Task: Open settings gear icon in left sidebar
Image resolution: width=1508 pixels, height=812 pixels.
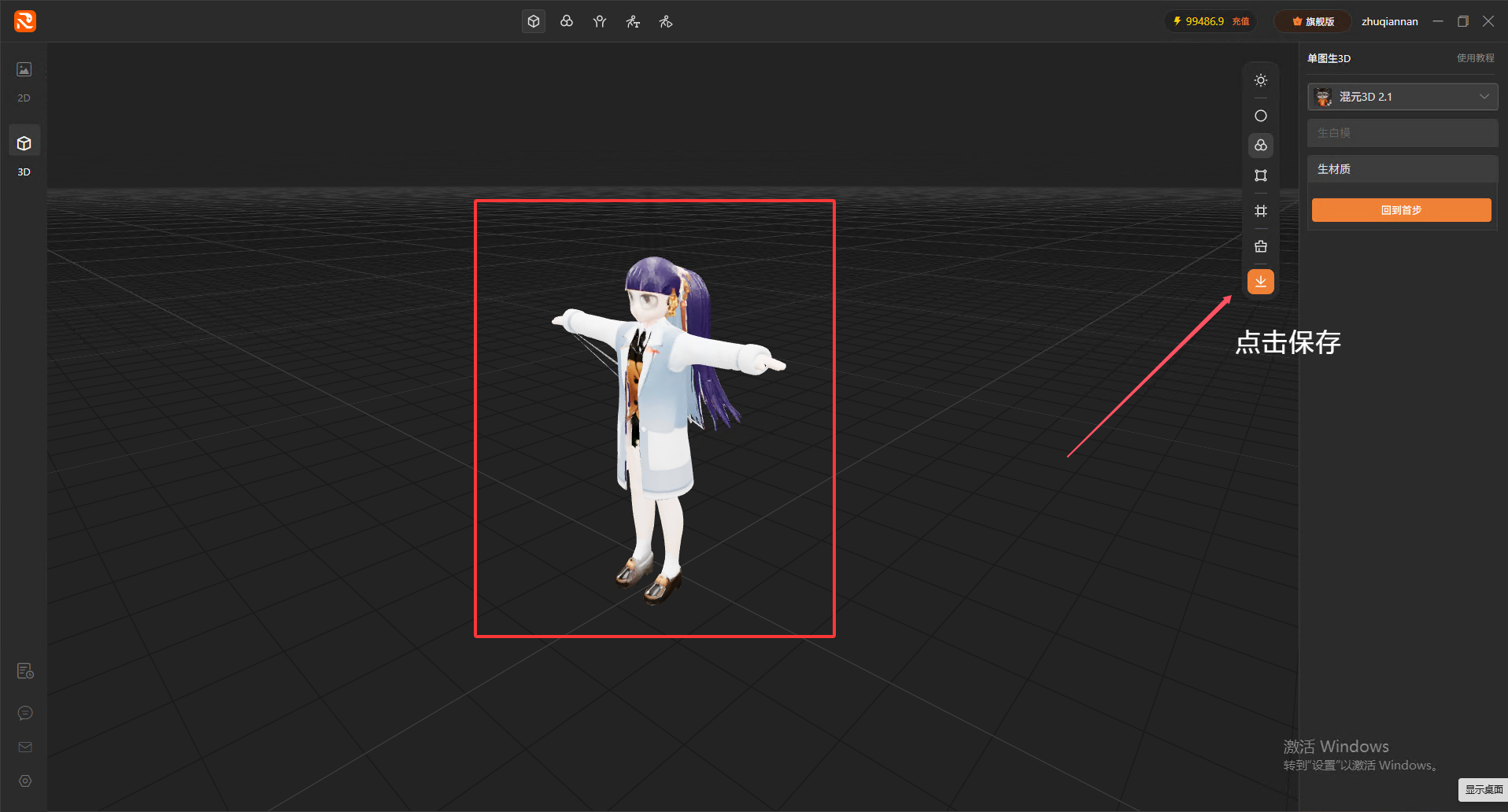Action: [x=25, y=781]
